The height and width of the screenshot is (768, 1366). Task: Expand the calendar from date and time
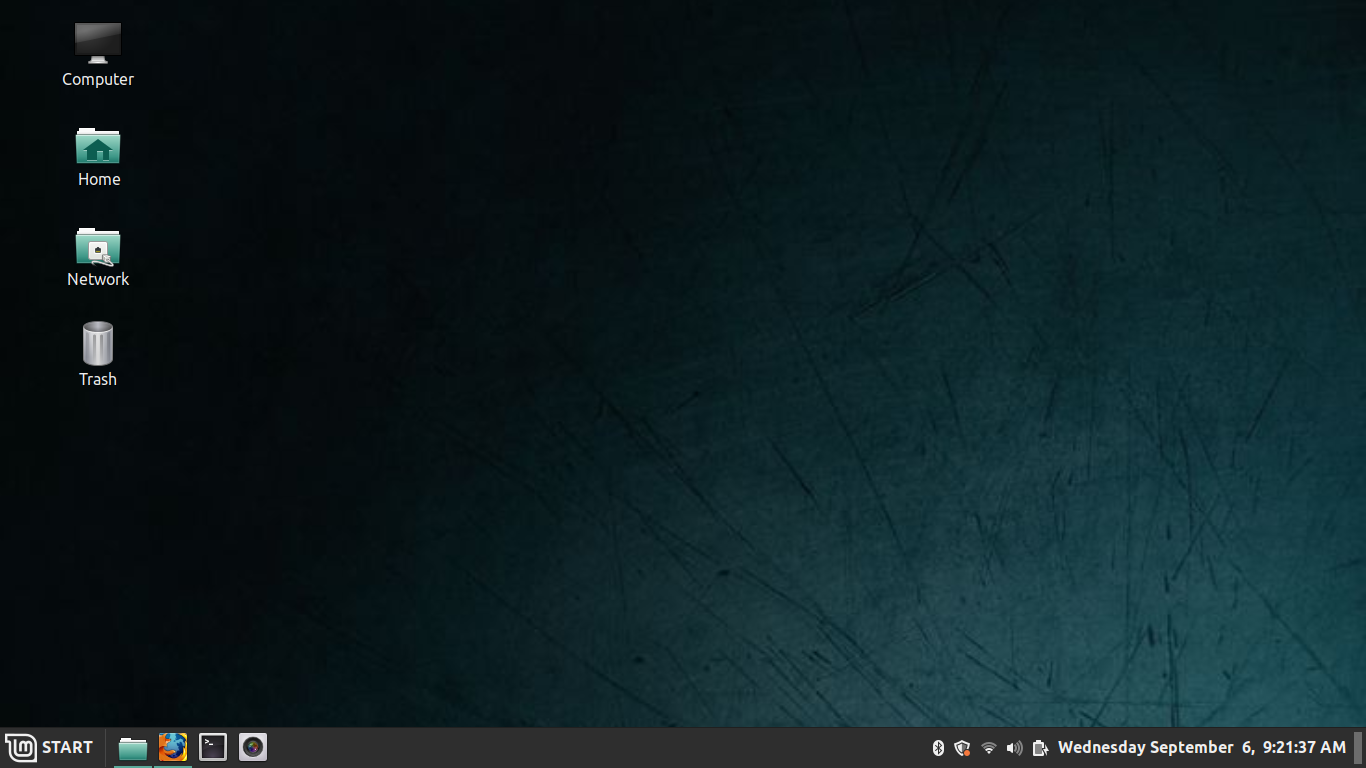[x=1201, y=748]
